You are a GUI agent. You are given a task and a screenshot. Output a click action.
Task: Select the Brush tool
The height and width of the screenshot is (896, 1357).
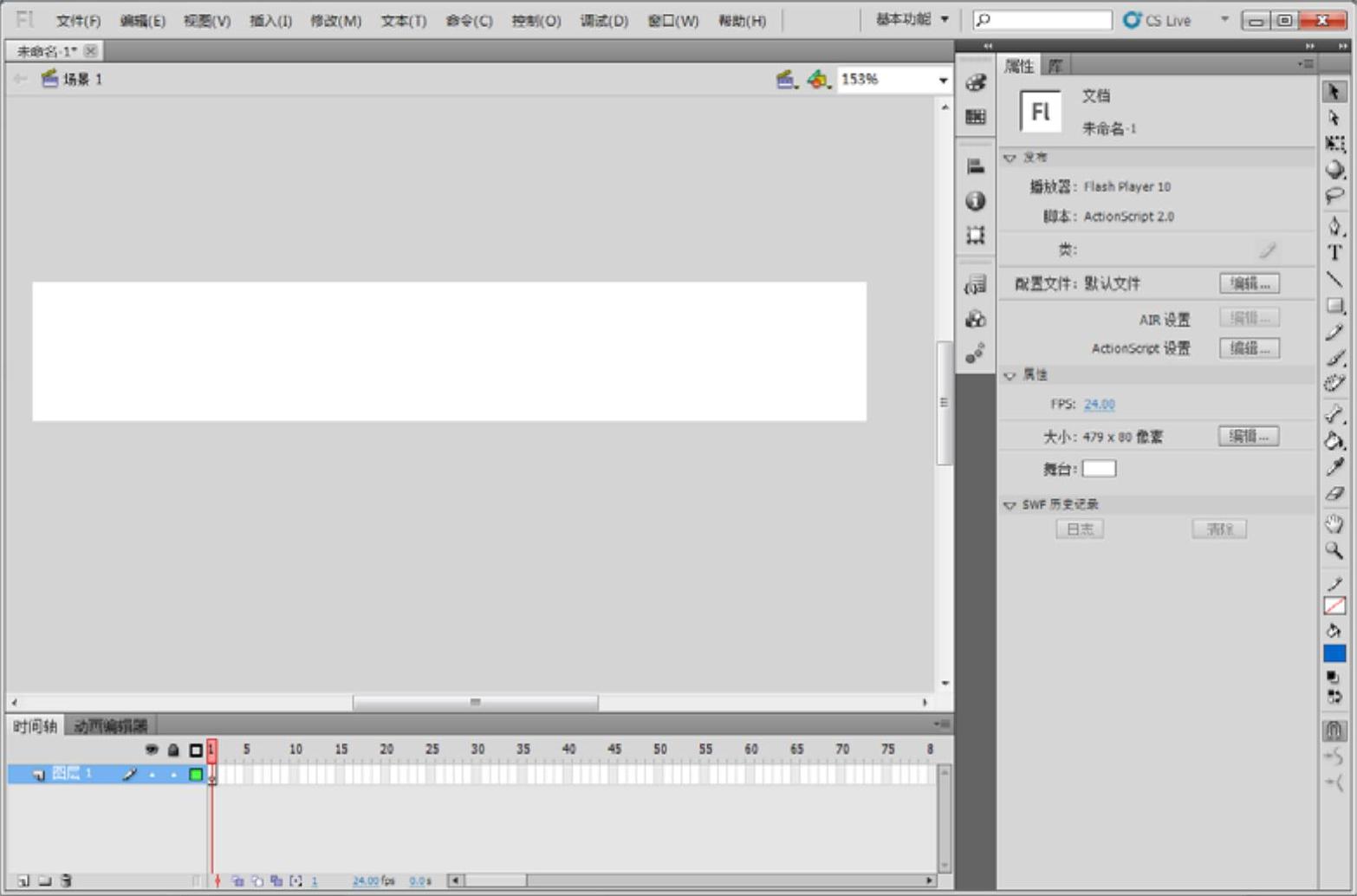click(x=1334, y=358)
